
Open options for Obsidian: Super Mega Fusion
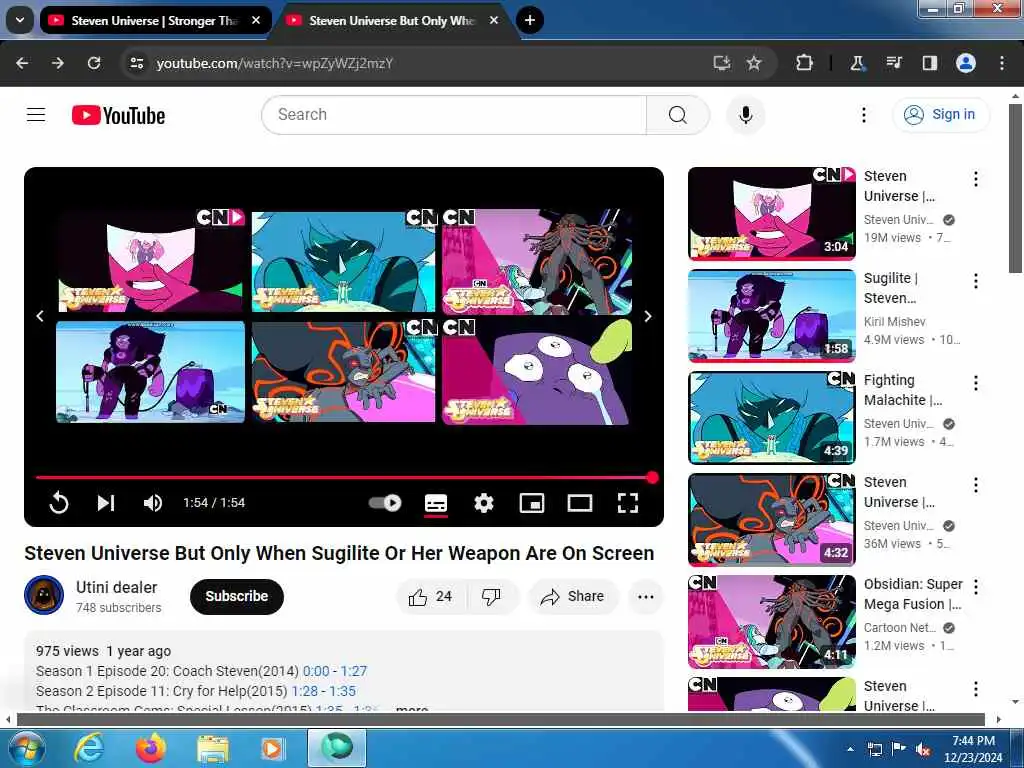(976, 586)
